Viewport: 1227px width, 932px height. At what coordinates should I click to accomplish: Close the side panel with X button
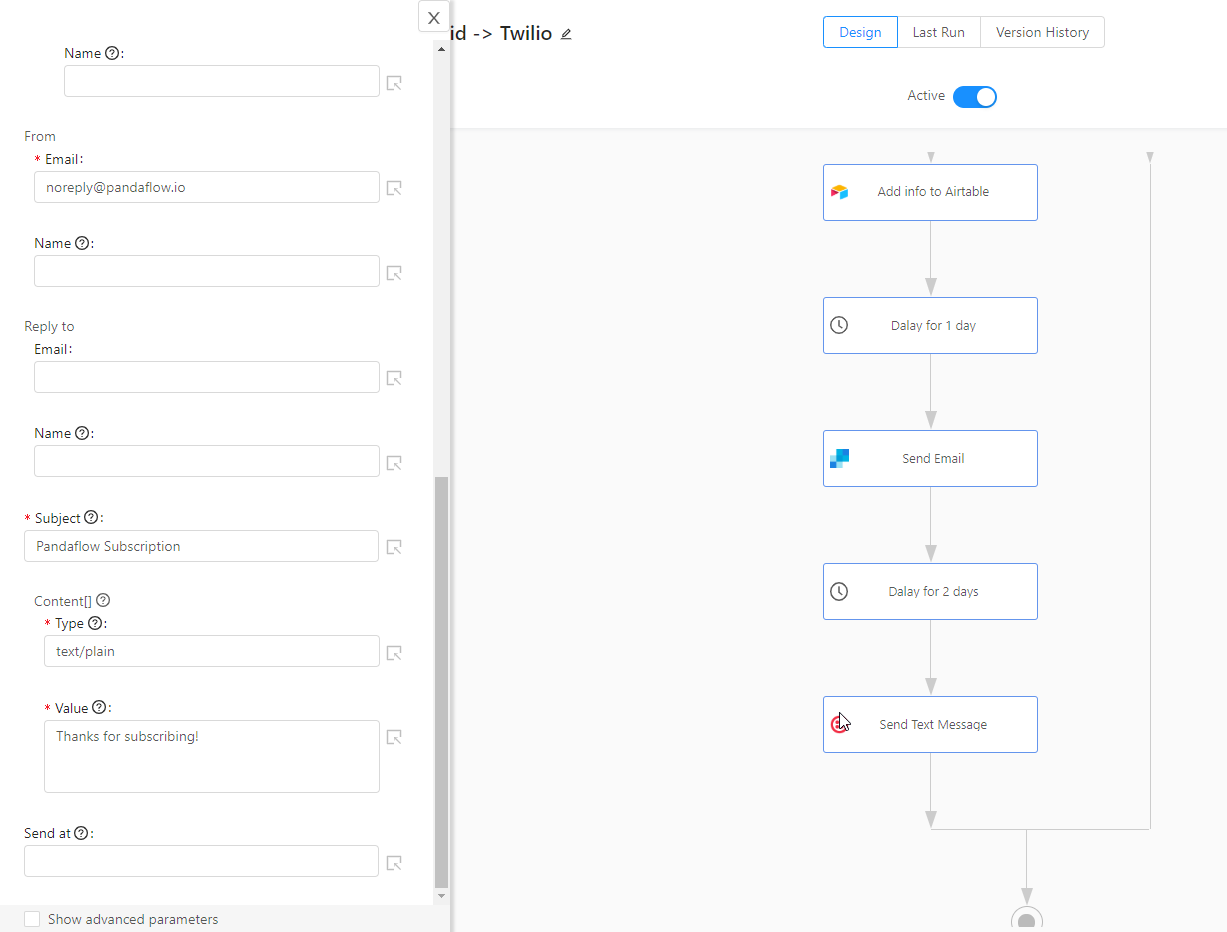(x=434, y=17)
